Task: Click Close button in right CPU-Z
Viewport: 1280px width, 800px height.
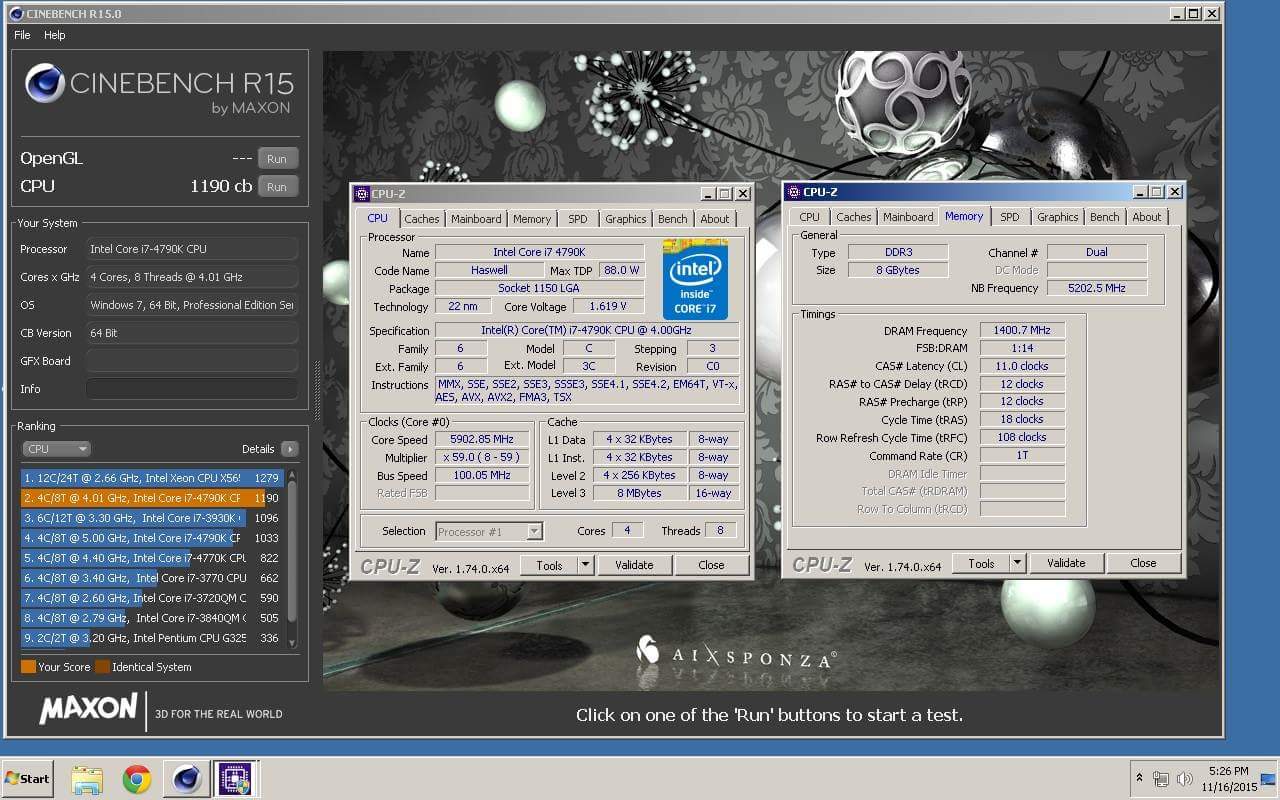Action: pyautogui.click(x=1143, y=563)
